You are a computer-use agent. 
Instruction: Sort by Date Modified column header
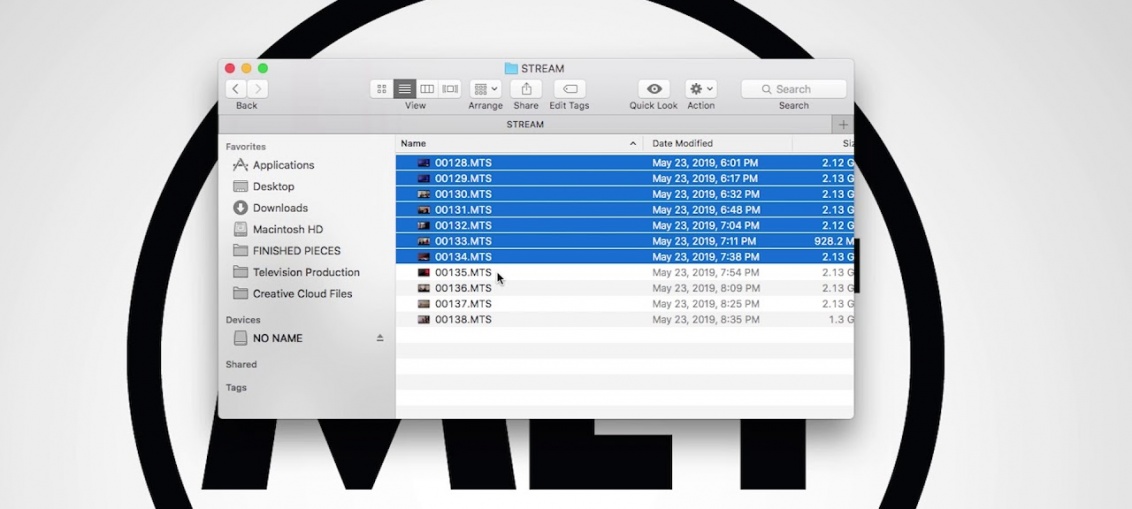point(718,144)
